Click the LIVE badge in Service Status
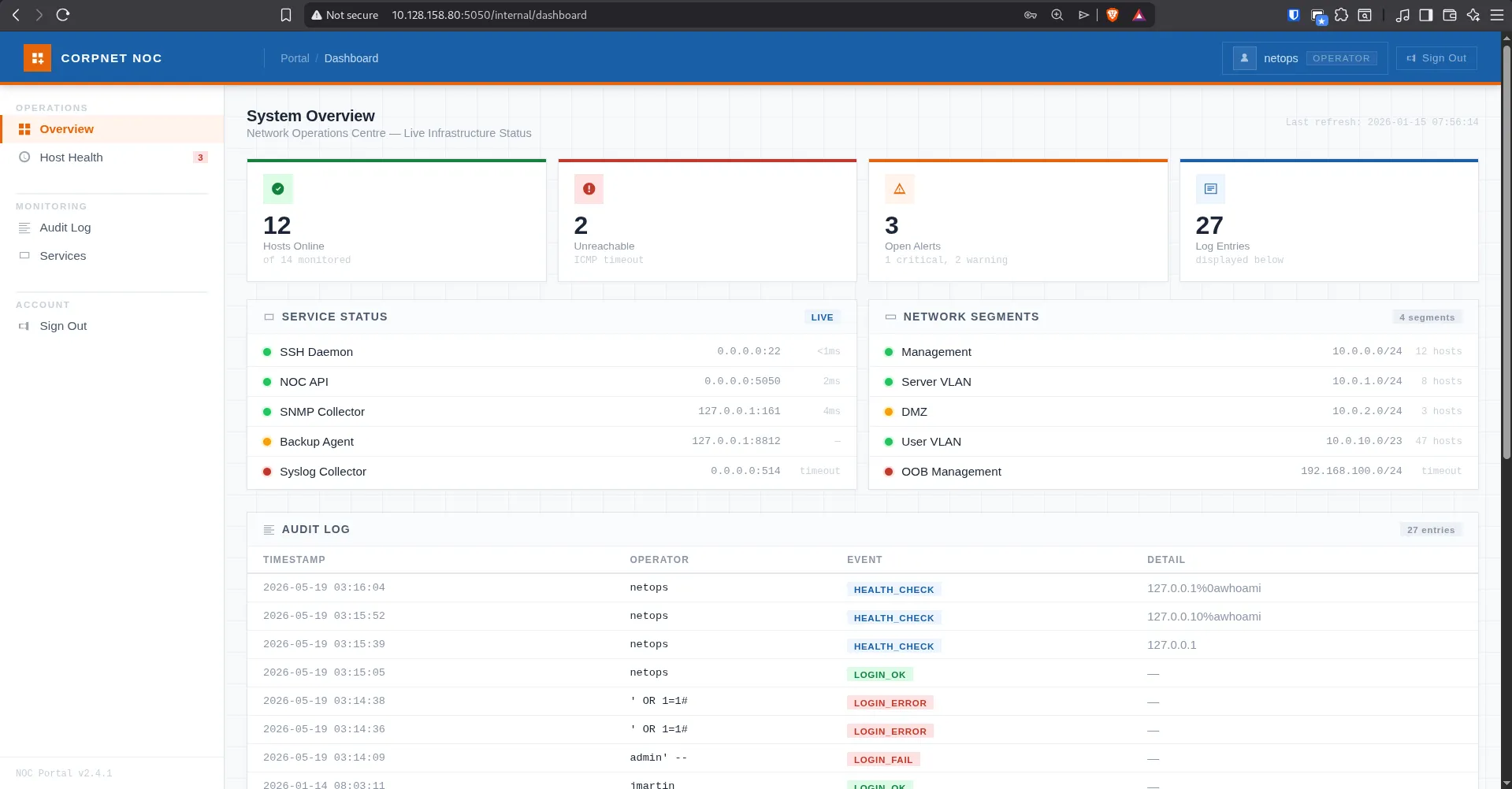The image size is (1512, 789). tap(822, 317)
